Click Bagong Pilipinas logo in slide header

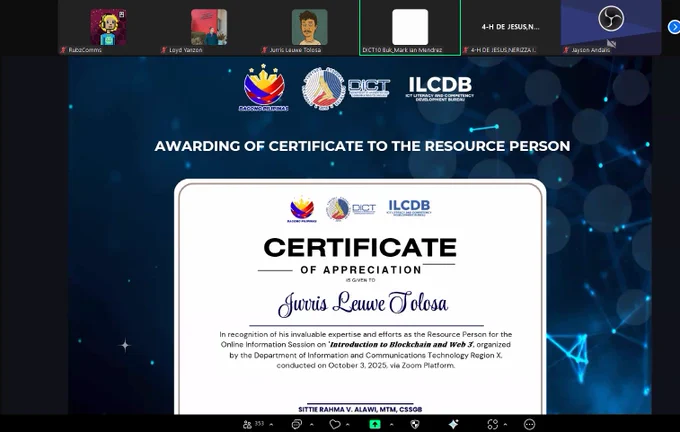264,88
